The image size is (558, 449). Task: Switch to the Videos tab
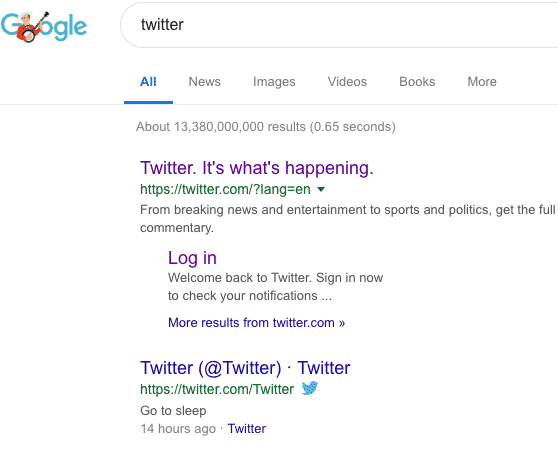click(x=347, y=81)
